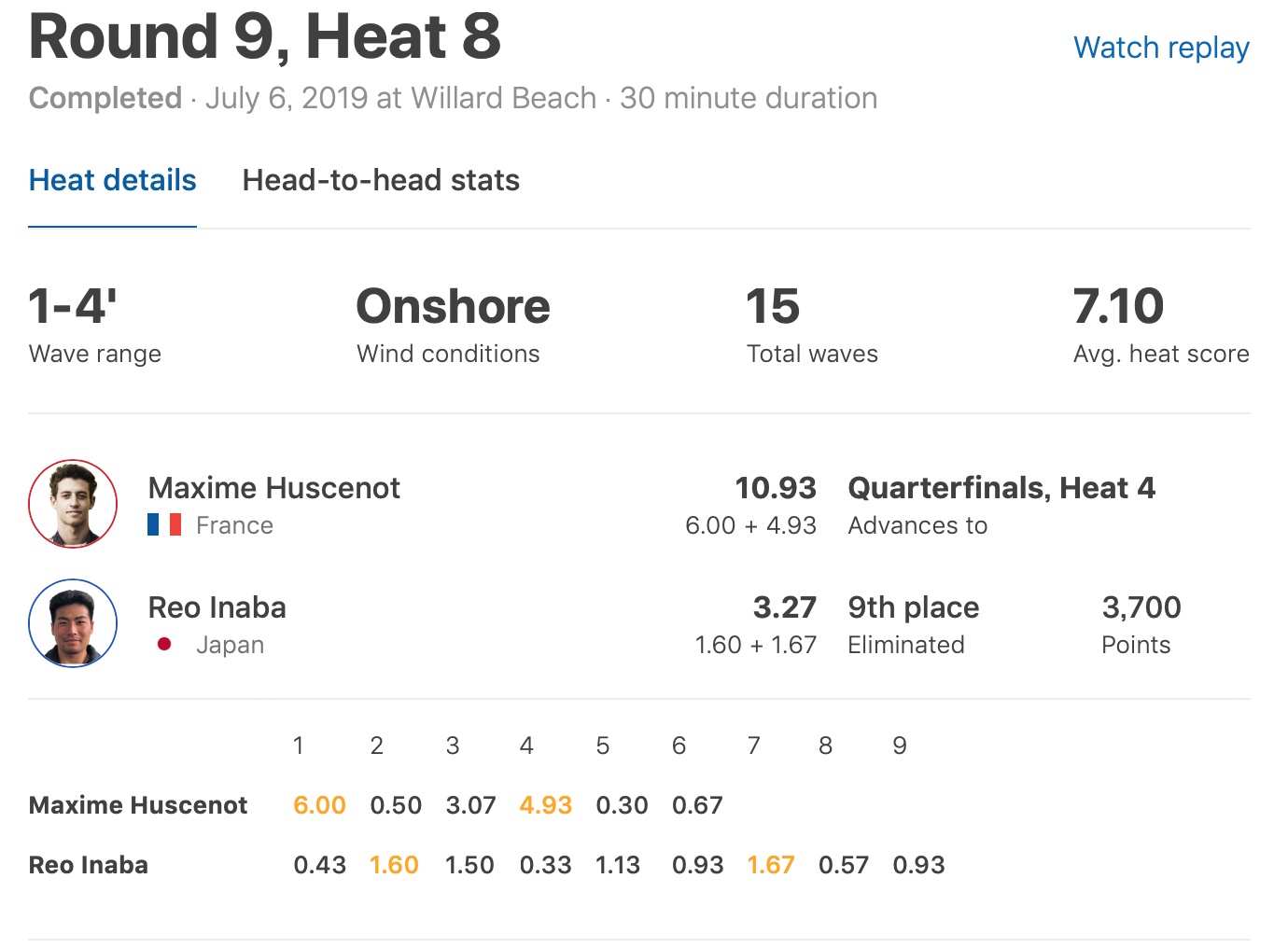Click the France flag icon
1288x948 pixels.
click(x=164, y=525)
